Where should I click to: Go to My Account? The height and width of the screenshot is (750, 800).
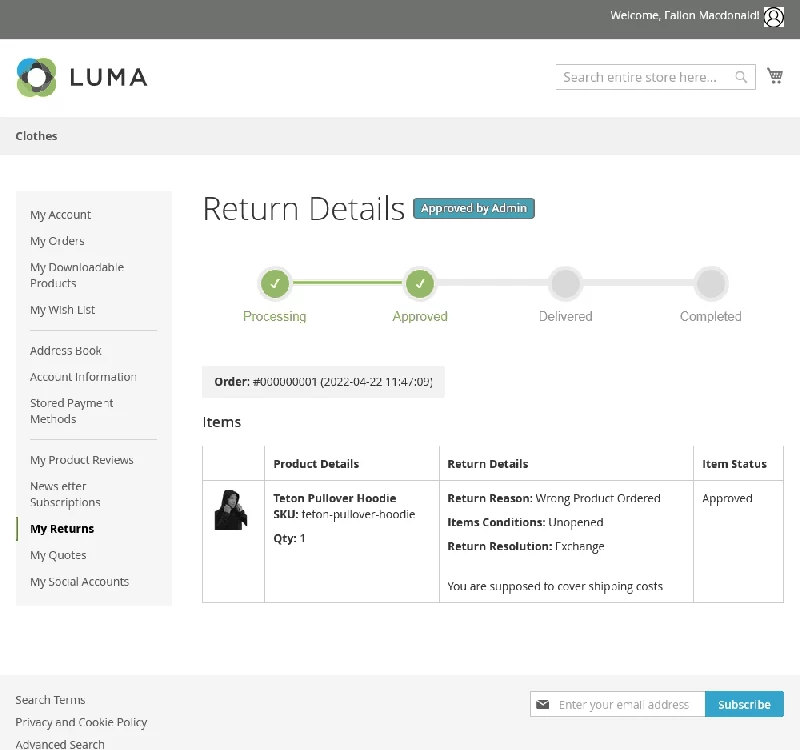[x=60, y=215]
